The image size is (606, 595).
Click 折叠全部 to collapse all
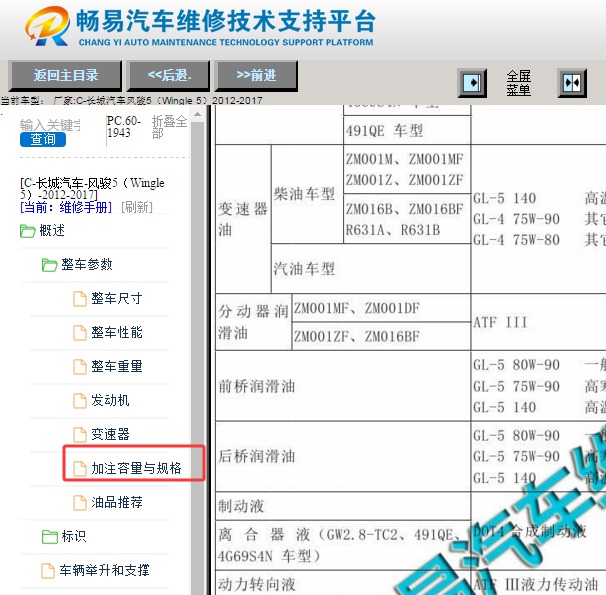coord(169,127)
